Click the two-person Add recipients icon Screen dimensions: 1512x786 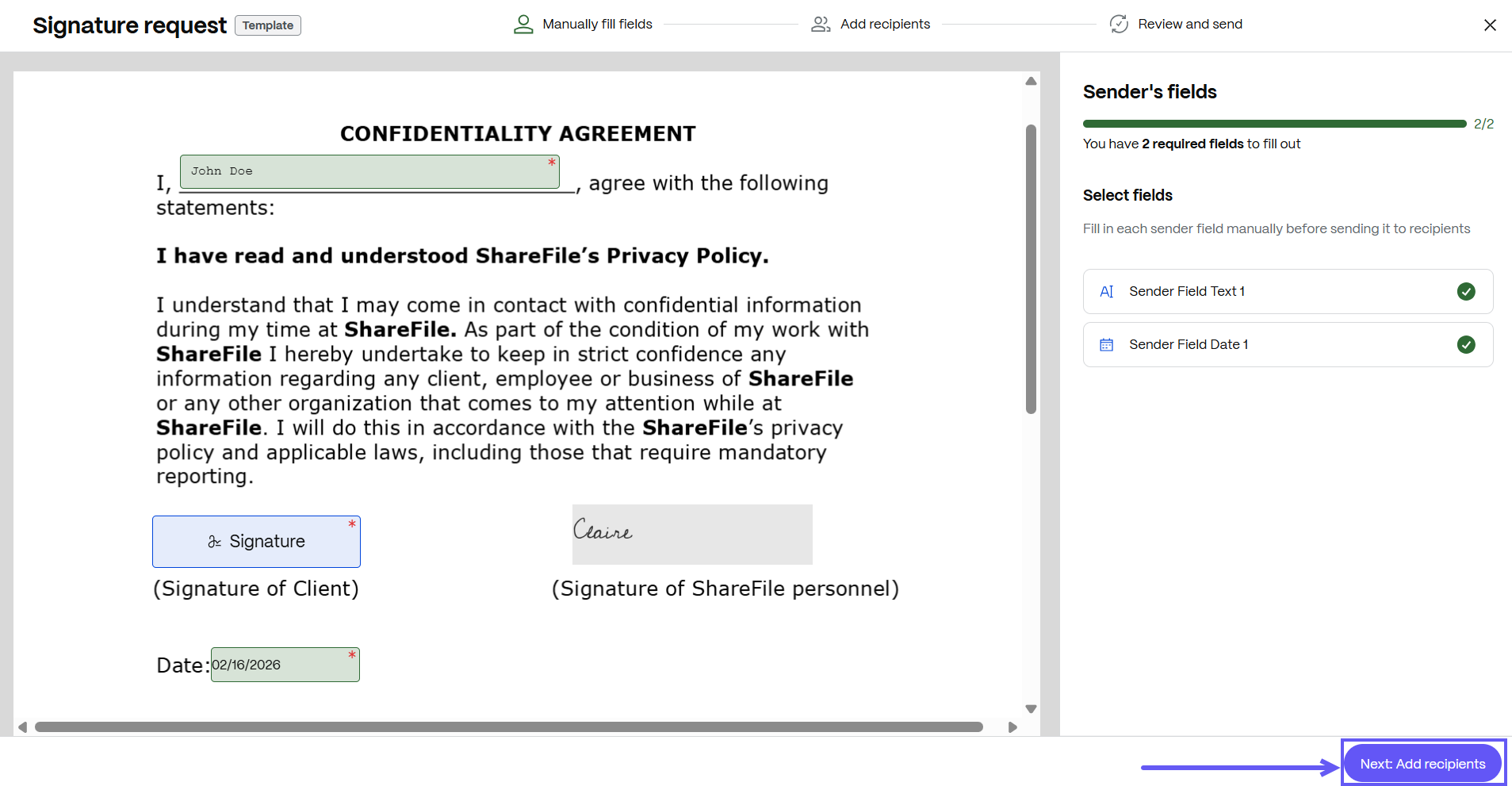click(821, 25)
